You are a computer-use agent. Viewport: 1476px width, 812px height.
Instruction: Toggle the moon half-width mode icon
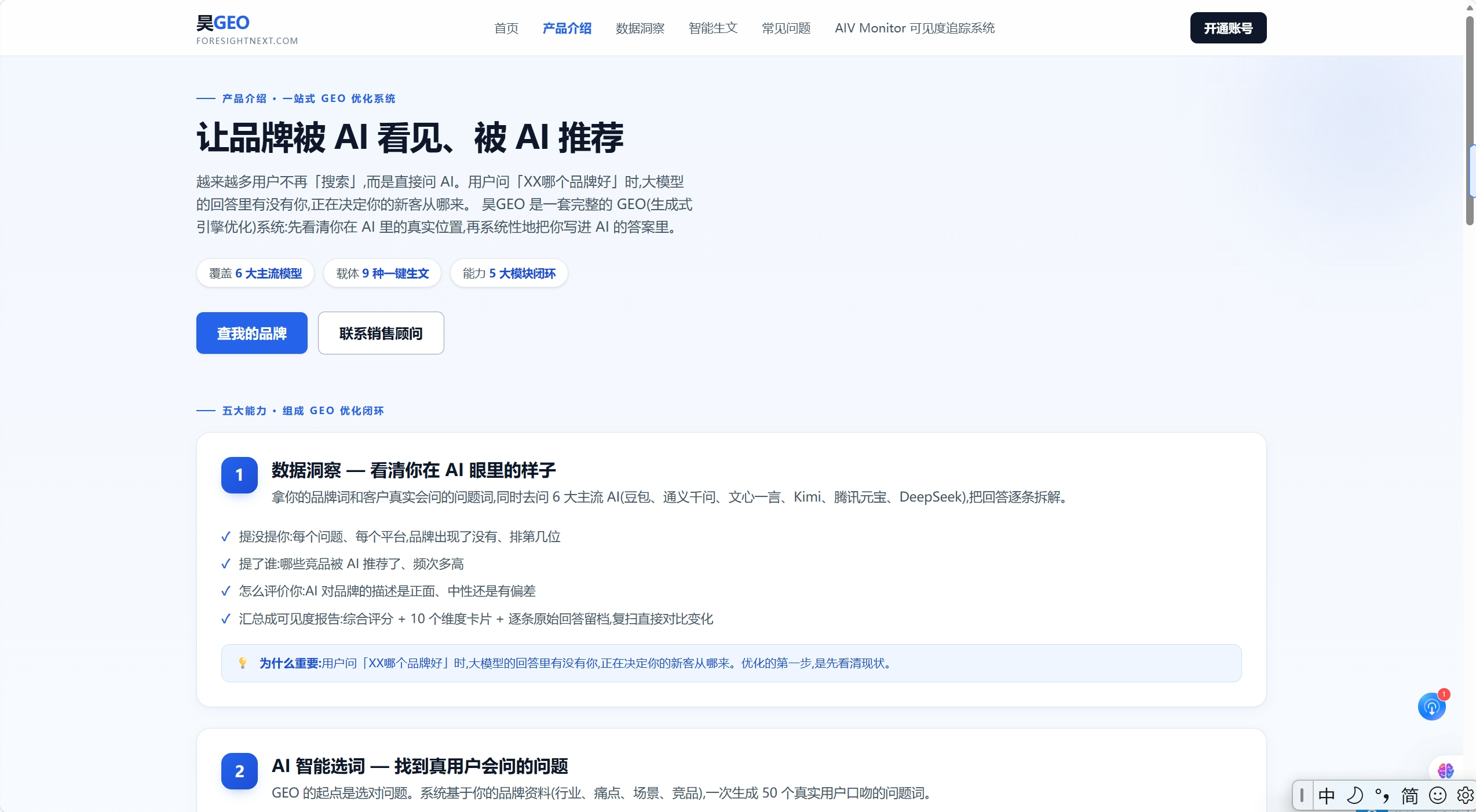[1354, 795]
